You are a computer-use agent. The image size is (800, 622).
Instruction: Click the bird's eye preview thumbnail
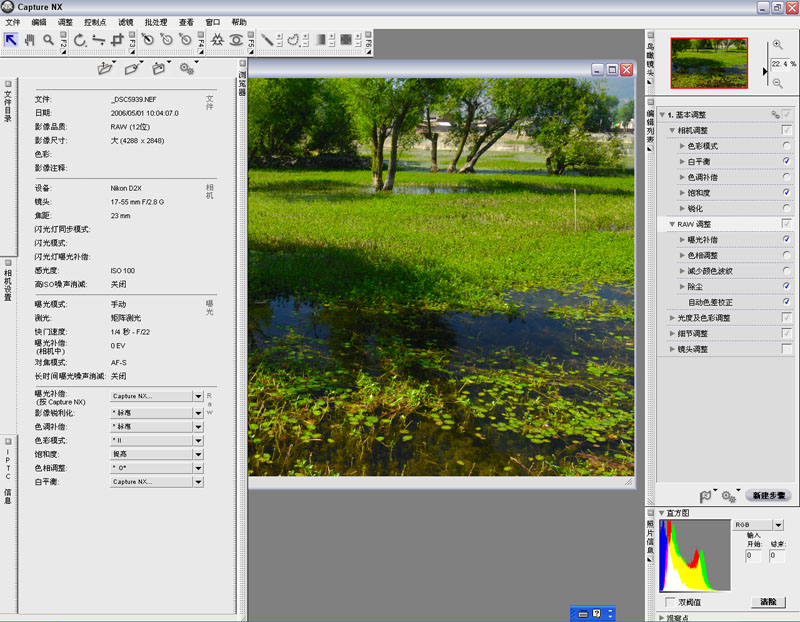point(709,63)
